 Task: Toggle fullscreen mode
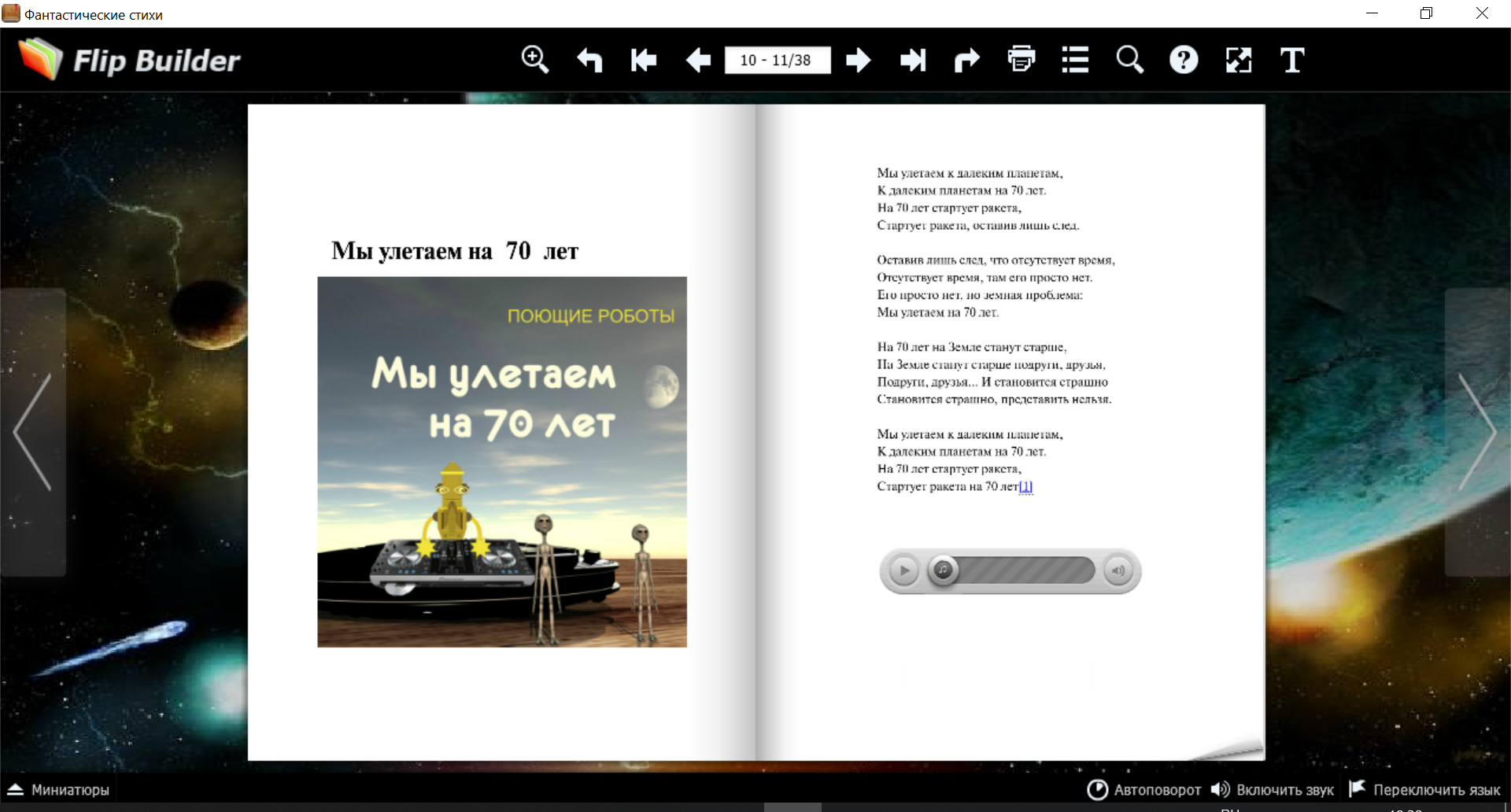1239,60
